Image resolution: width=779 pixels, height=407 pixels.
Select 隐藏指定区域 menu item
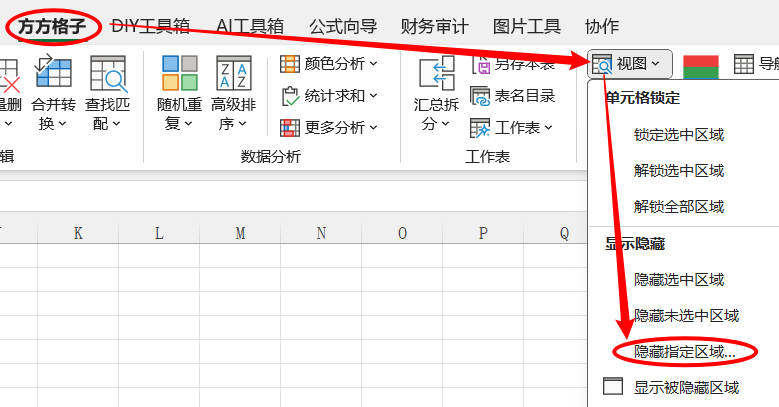tap(685, 352)
